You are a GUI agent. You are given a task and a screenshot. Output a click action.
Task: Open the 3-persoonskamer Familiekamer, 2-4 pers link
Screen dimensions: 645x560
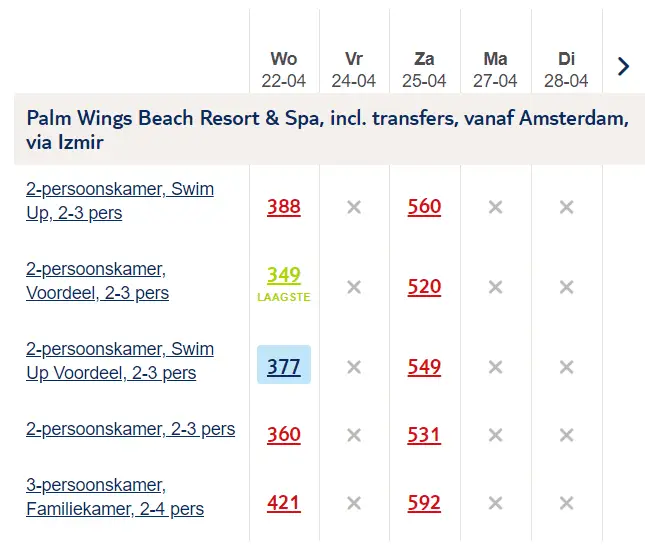[115, 497]
